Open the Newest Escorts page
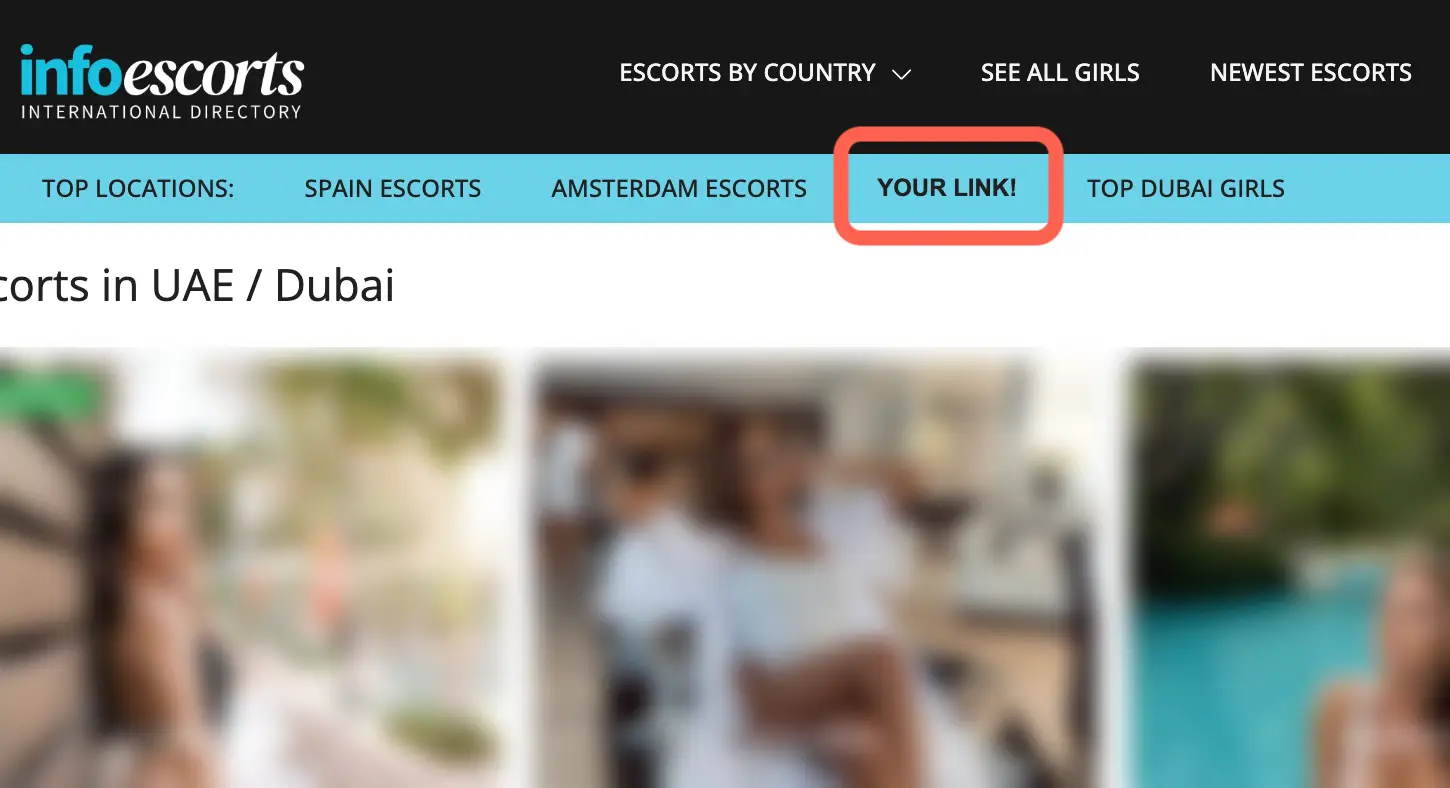The width and height of the screenshot is (1450, 788). pos(1310,73)
